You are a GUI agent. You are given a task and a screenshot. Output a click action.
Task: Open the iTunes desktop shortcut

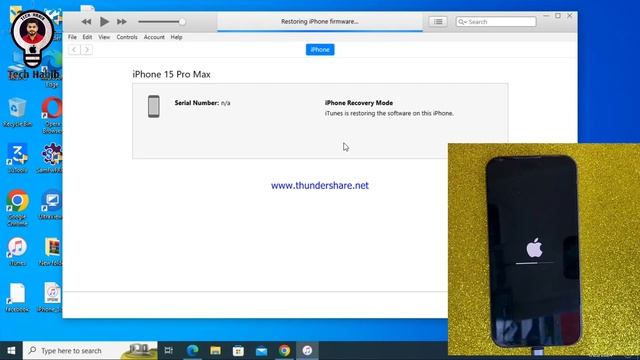click(x=17, y=252)
